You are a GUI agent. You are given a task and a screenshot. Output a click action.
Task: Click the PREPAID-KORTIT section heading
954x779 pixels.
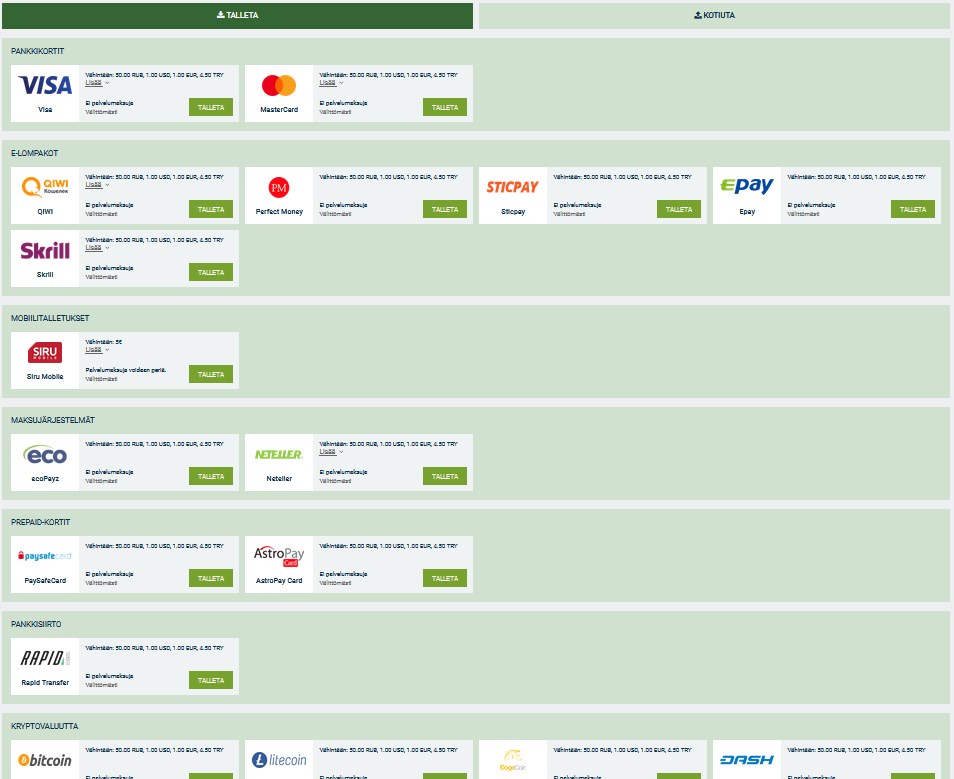click(40, 522)
